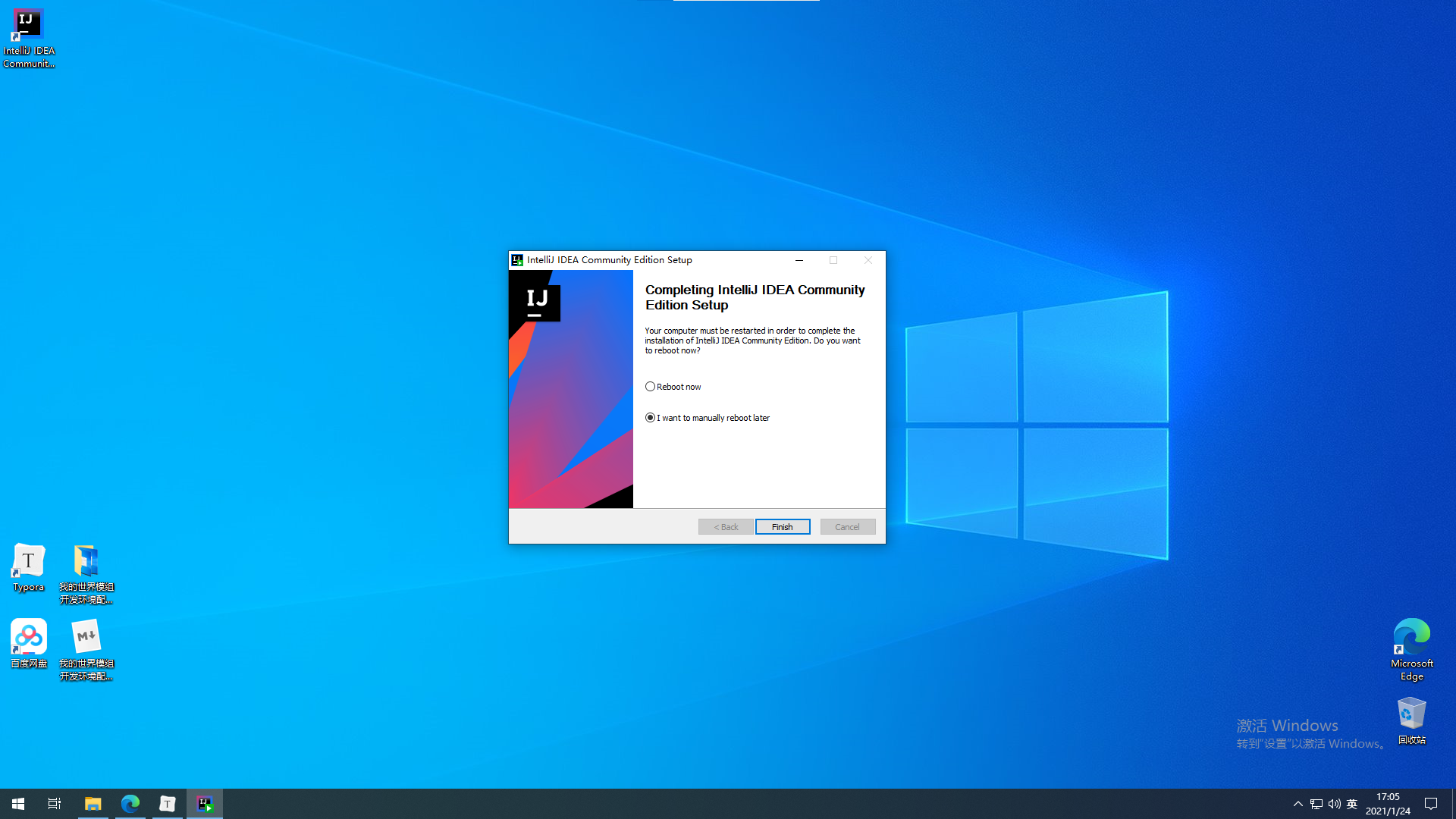Screen dimensions: 1456x819
Task: Select I want to manually reboot later
Action: coord(650,418)
